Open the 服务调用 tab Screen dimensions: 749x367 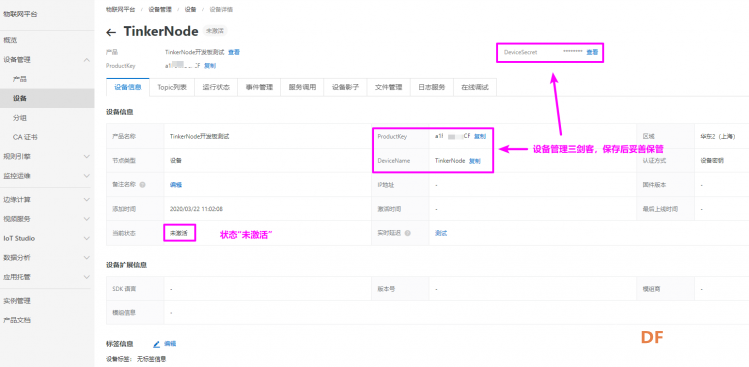(302, 87)
